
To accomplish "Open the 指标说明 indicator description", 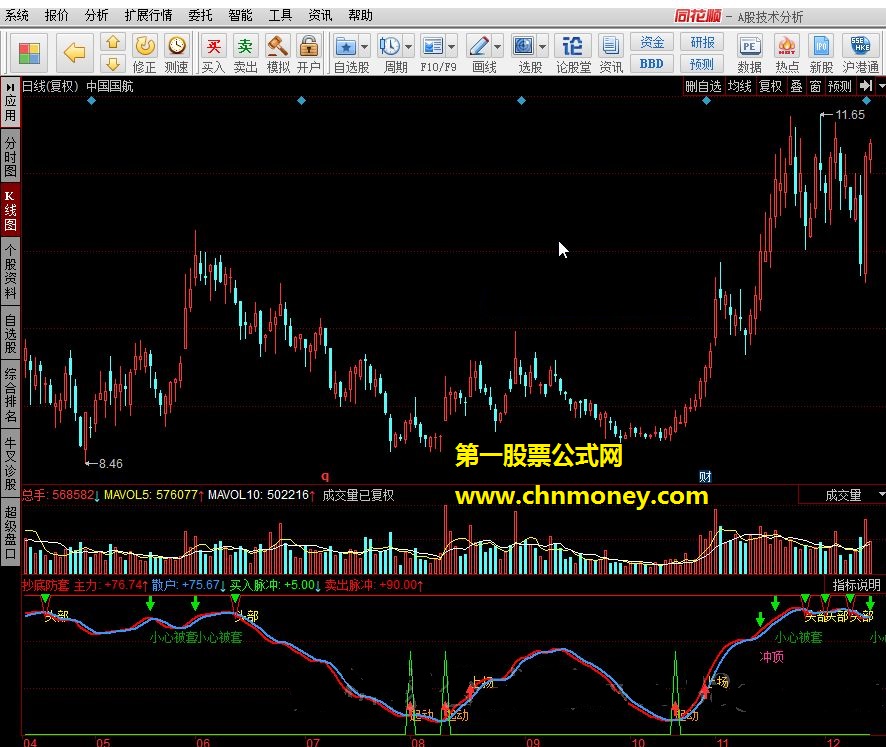I will pyautogui.click(x=856, y=585).
